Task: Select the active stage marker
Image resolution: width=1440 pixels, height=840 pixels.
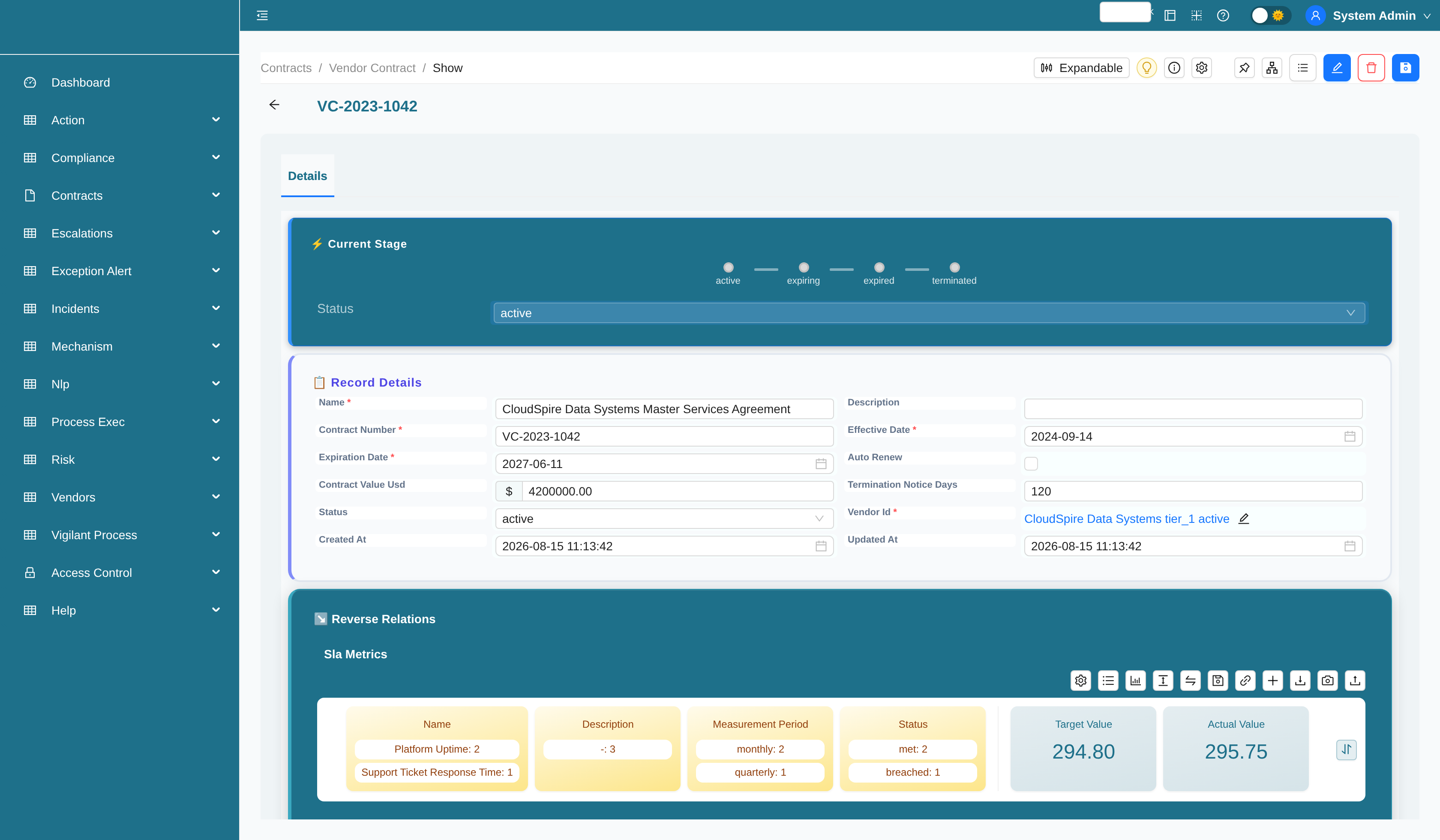Action: pos(728,267)
